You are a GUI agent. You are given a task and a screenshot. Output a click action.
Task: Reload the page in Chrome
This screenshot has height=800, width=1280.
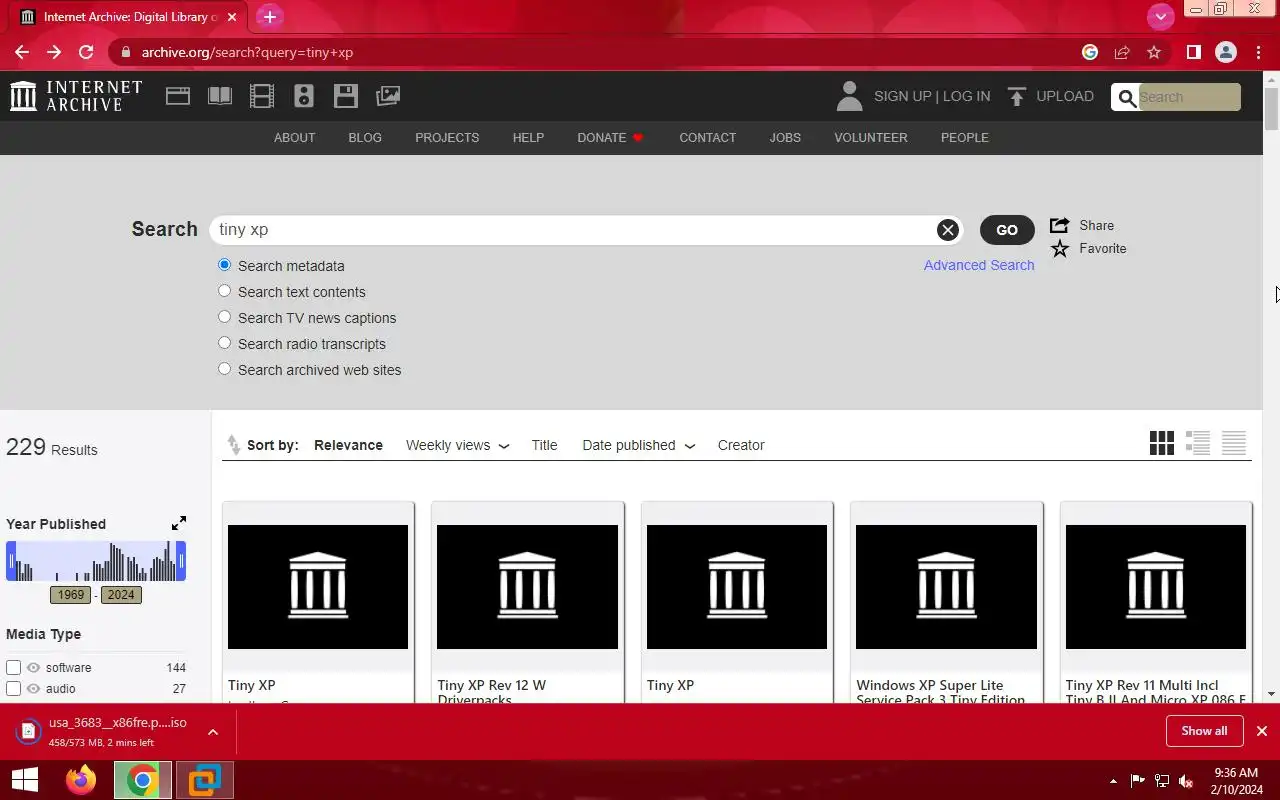[x=86, y=52]
